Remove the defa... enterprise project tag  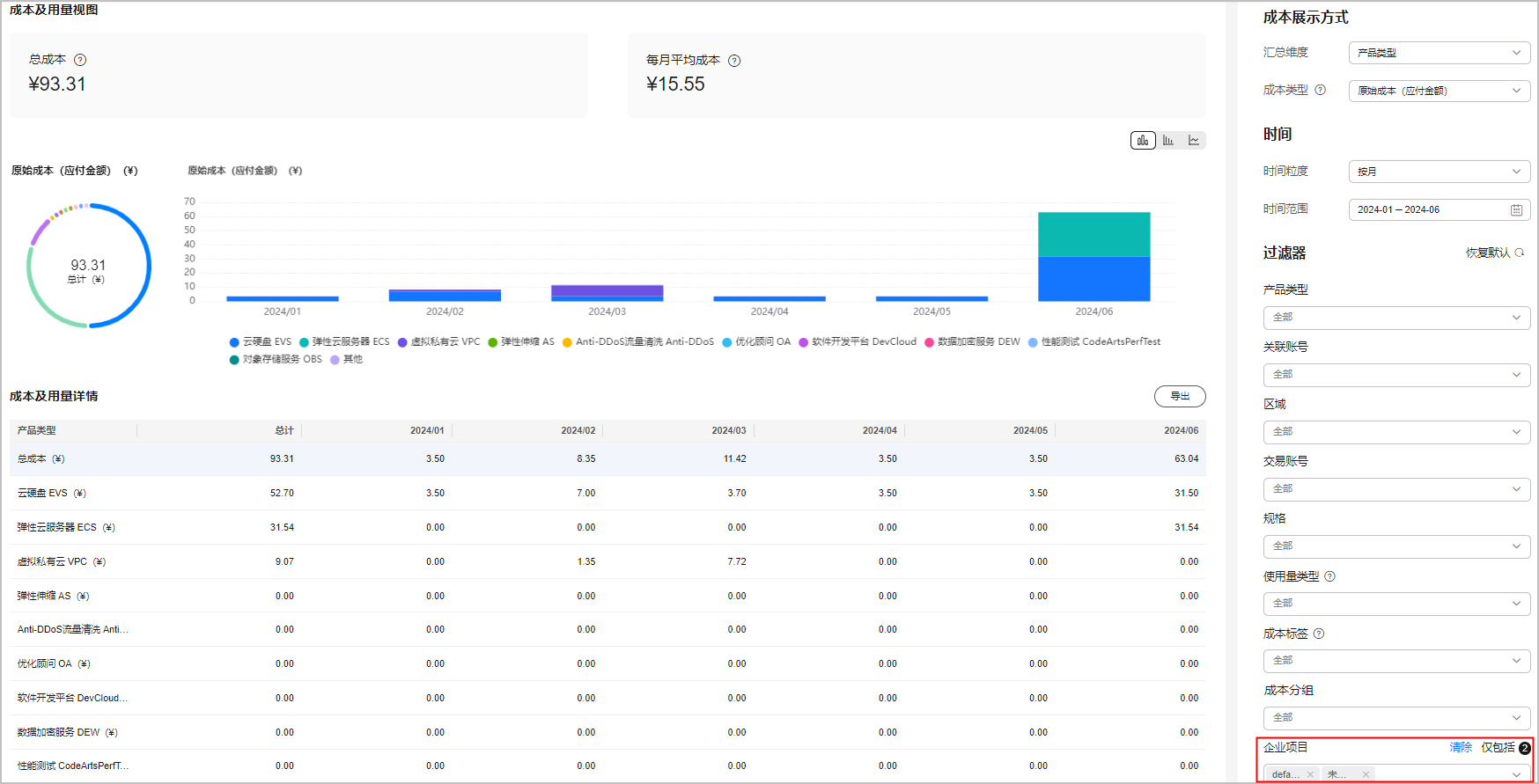click(1310, 774)
